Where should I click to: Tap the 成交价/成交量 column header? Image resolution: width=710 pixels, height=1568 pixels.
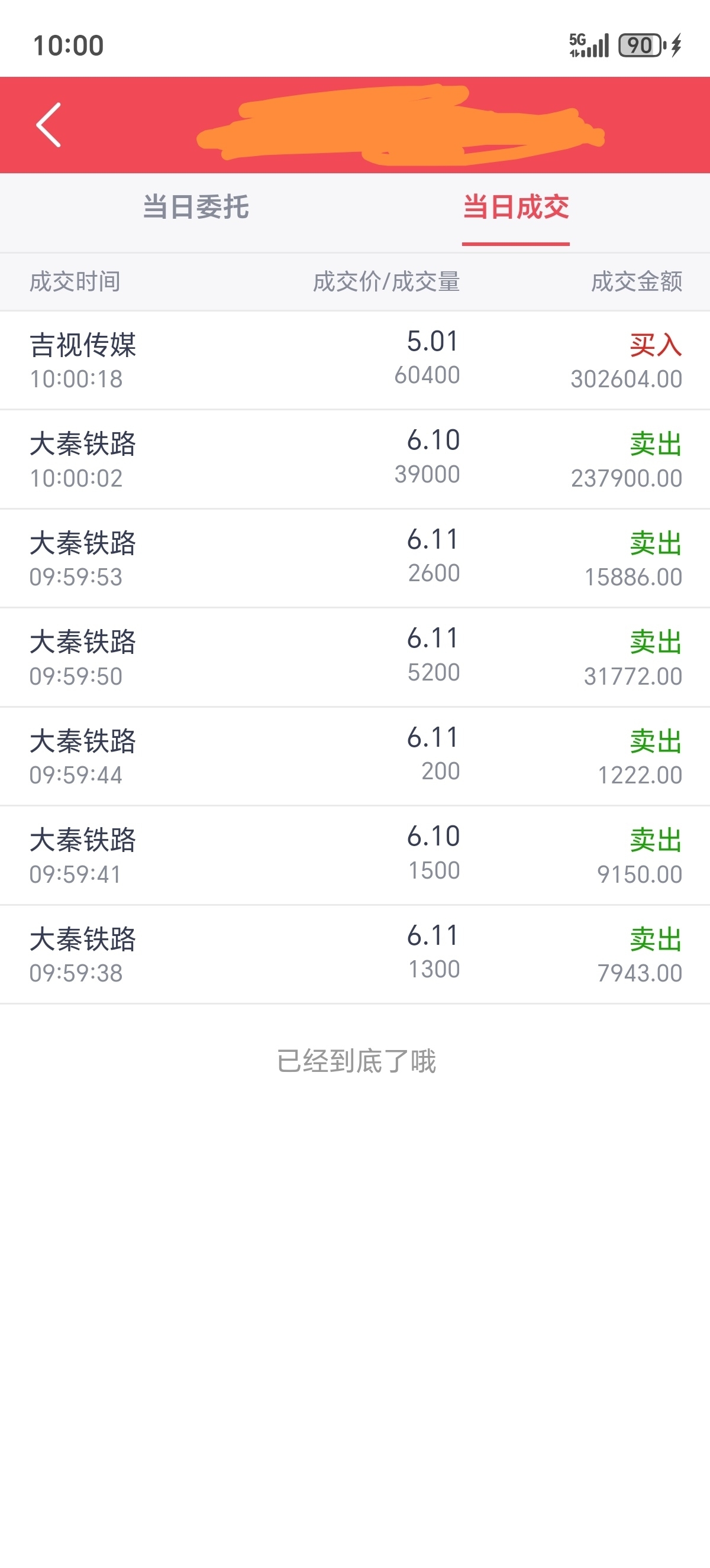coord(387,282)
